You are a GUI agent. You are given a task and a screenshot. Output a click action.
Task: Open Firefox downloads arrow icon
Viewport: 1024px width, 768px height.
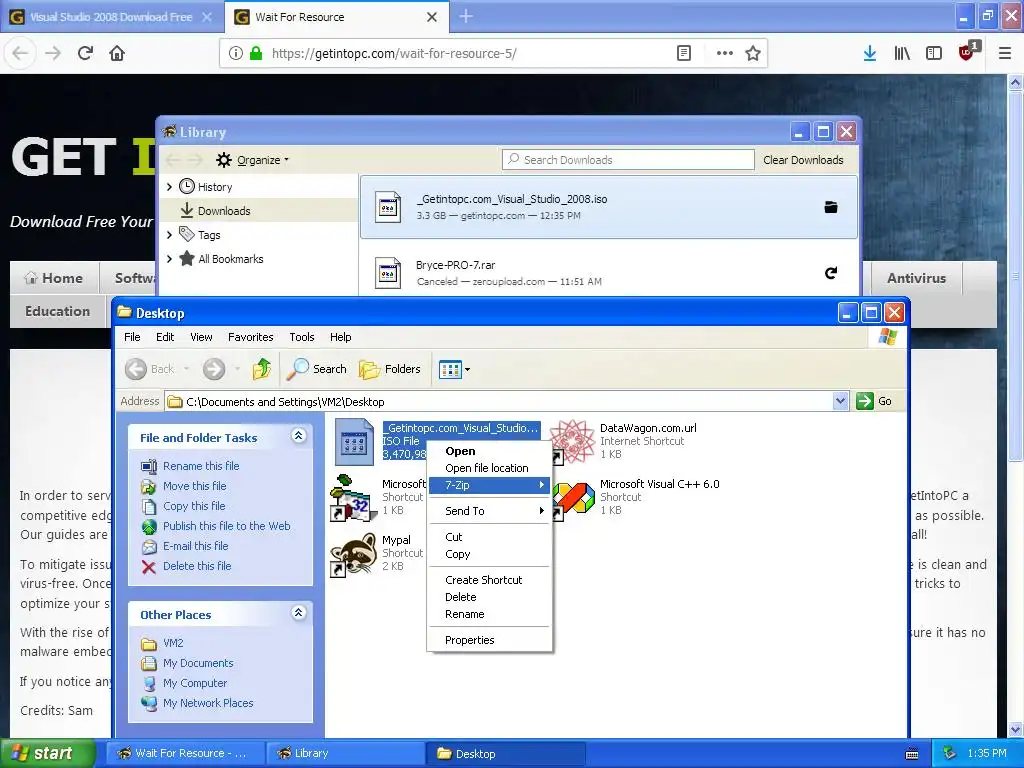[x=869, y=54]
